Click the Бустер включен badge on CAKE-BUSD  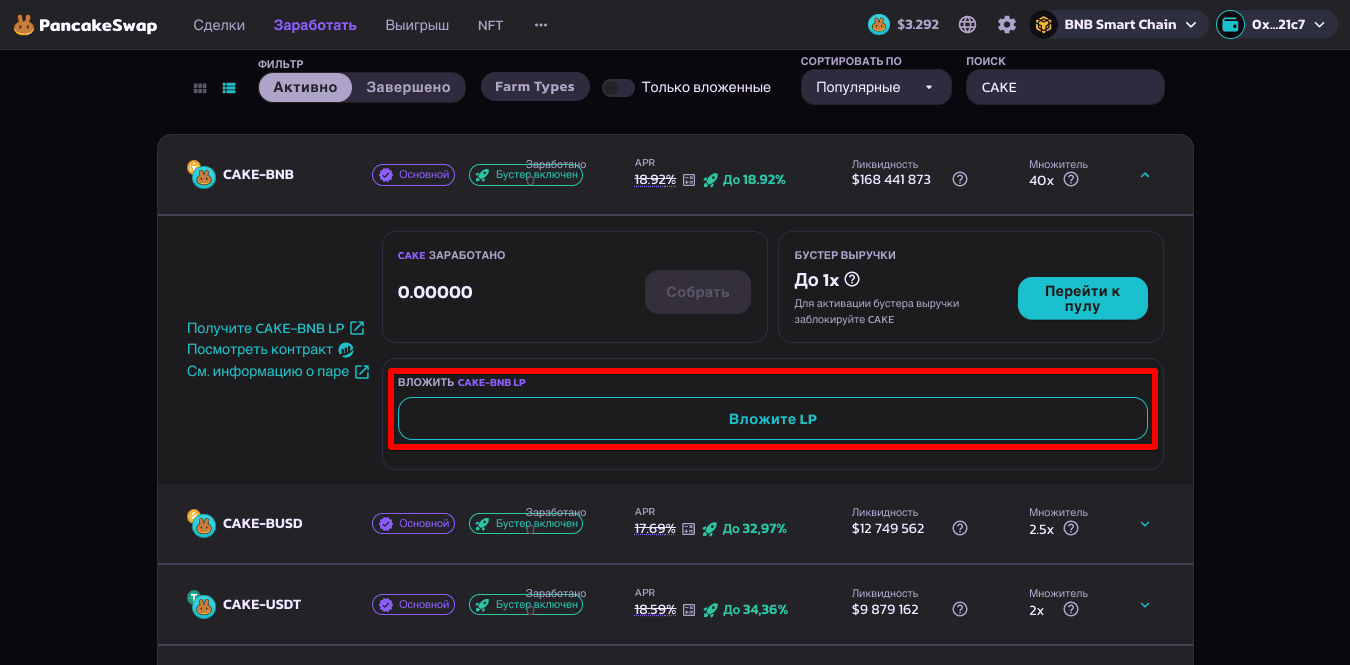[526, 523]
